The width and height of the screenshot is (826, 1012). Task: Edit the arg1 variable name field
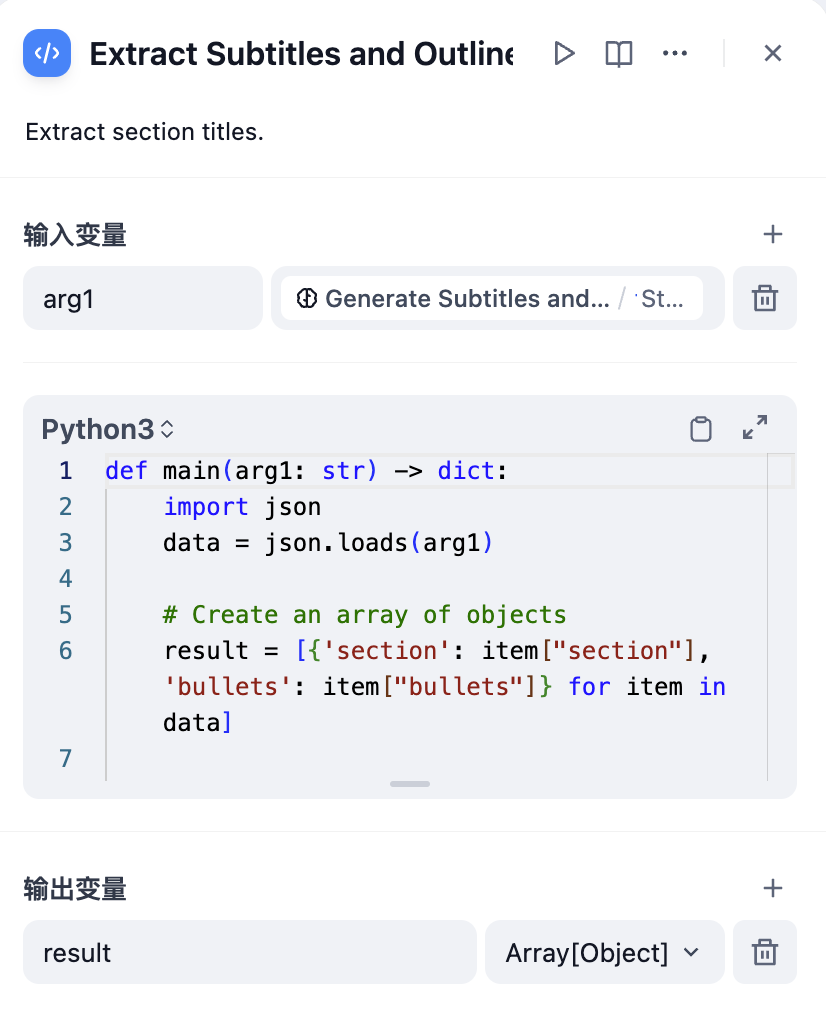coord(143,298)
